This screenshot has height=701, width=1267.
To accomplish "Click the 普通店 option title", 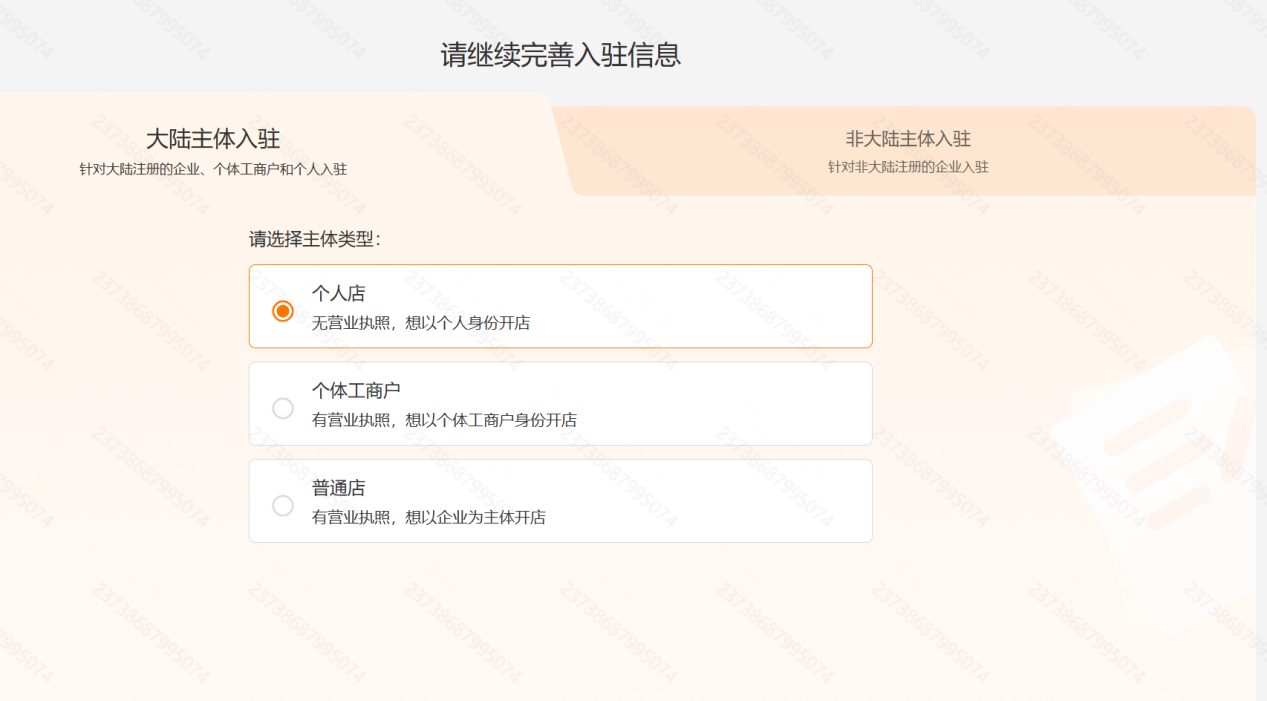I will coord(338,488).
